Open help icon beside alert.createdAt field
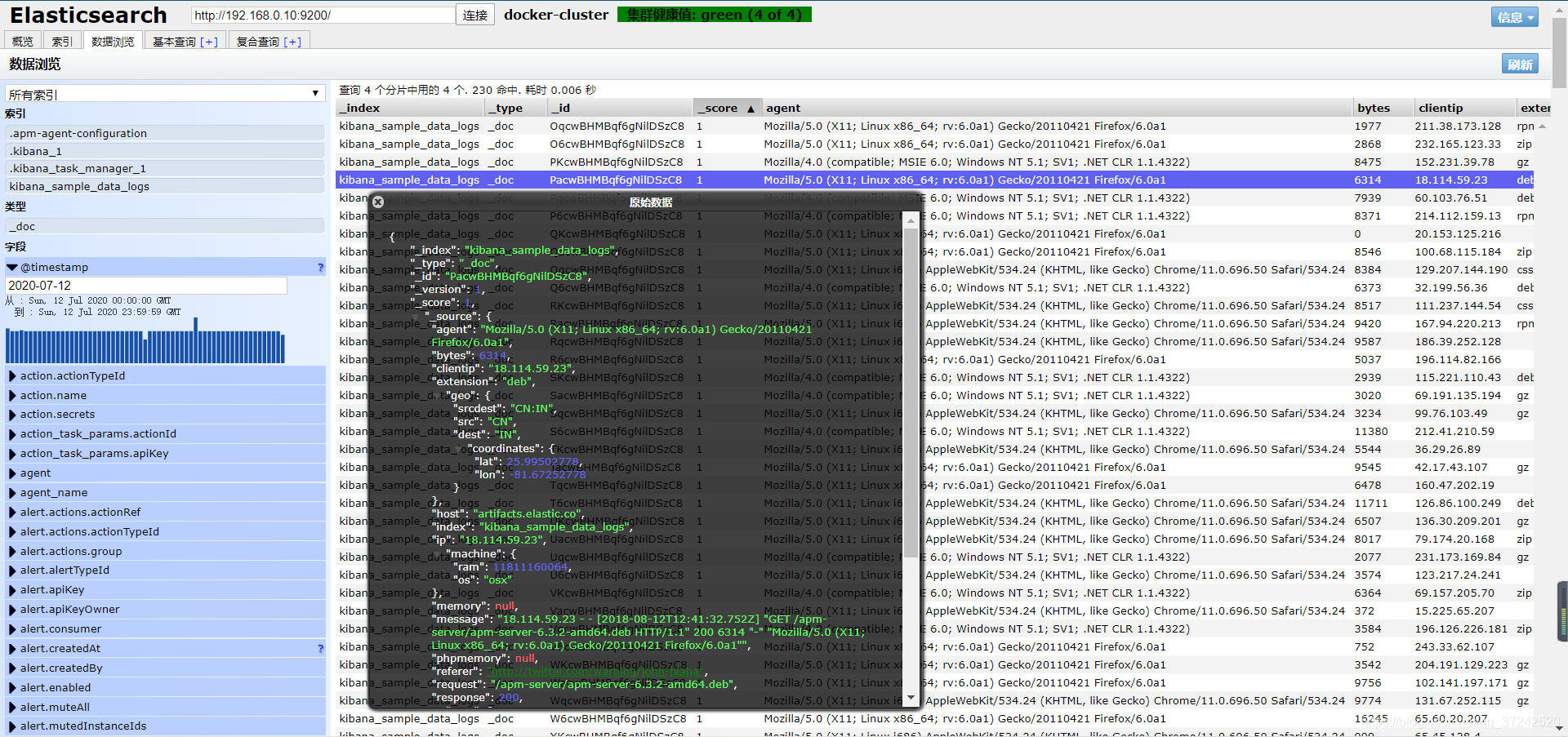This screenshot has height=737, width=1568. pos(320,649)
